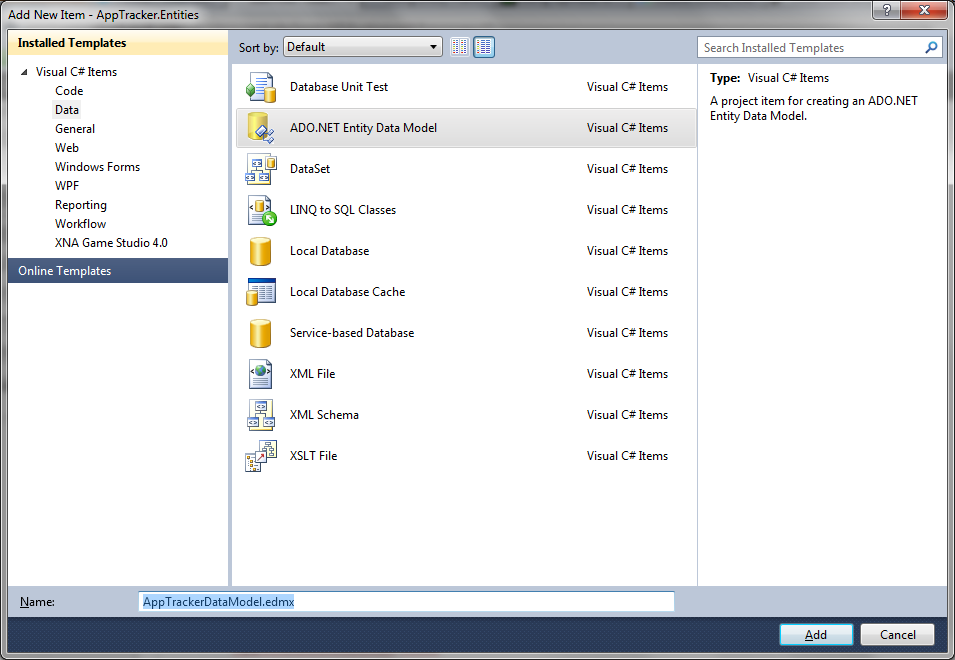Click the ADO.NET Entity Data Model icon
955x660 pixels.
tap(261, 128)
